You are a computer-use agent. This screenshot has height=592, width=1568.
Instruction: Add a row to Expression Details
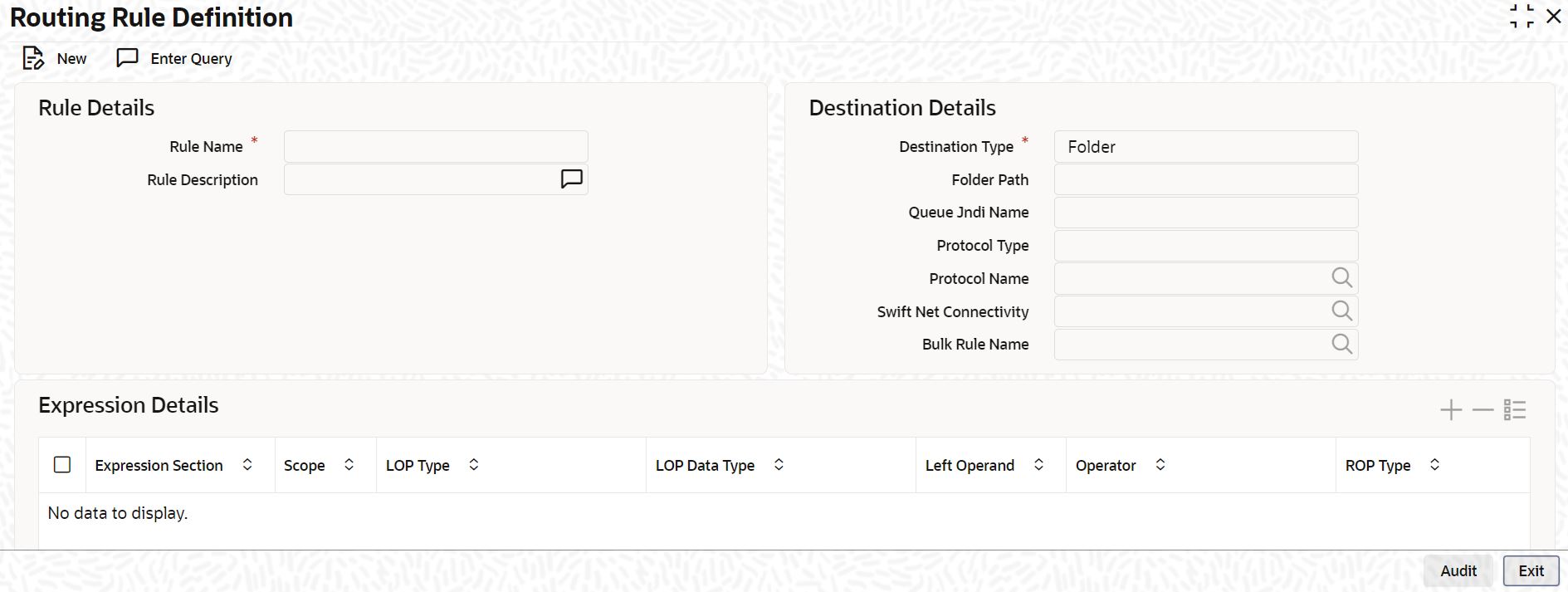pos(1451,410)
